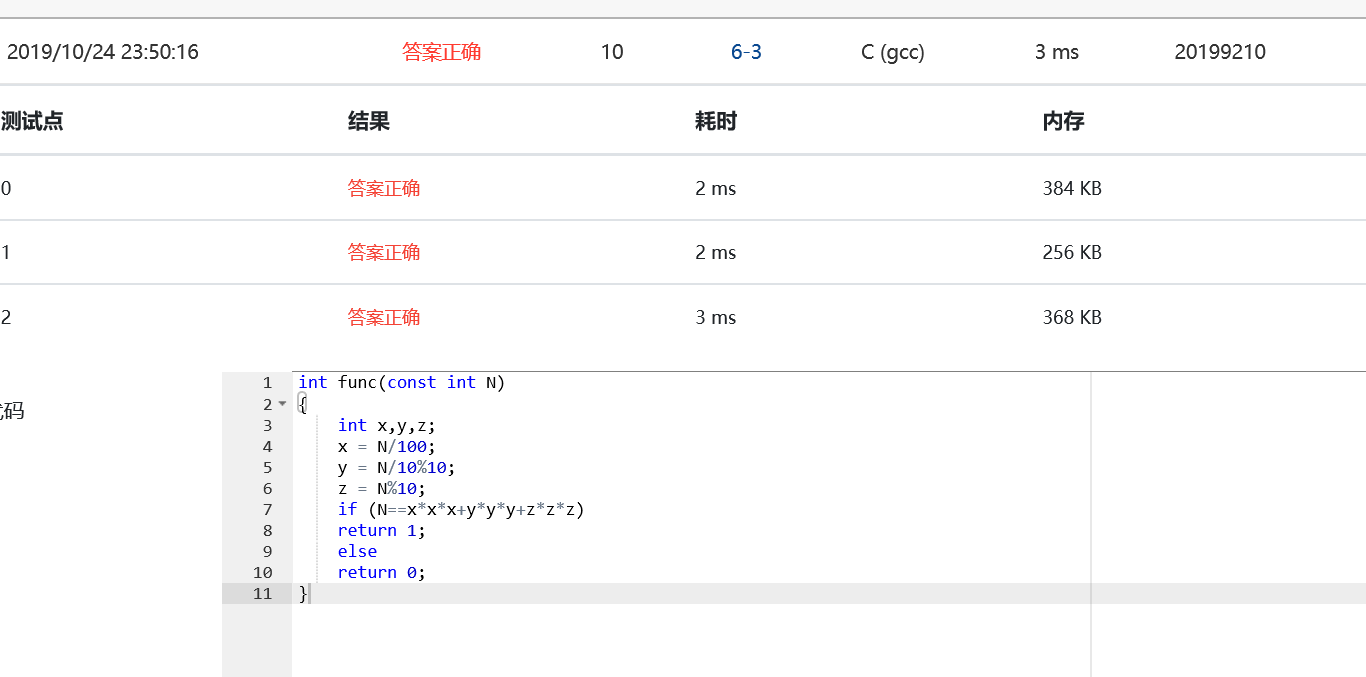Click line number 7 in the gutter
The height and width of the screenshot is (677, 1366).
coord(267,509)
